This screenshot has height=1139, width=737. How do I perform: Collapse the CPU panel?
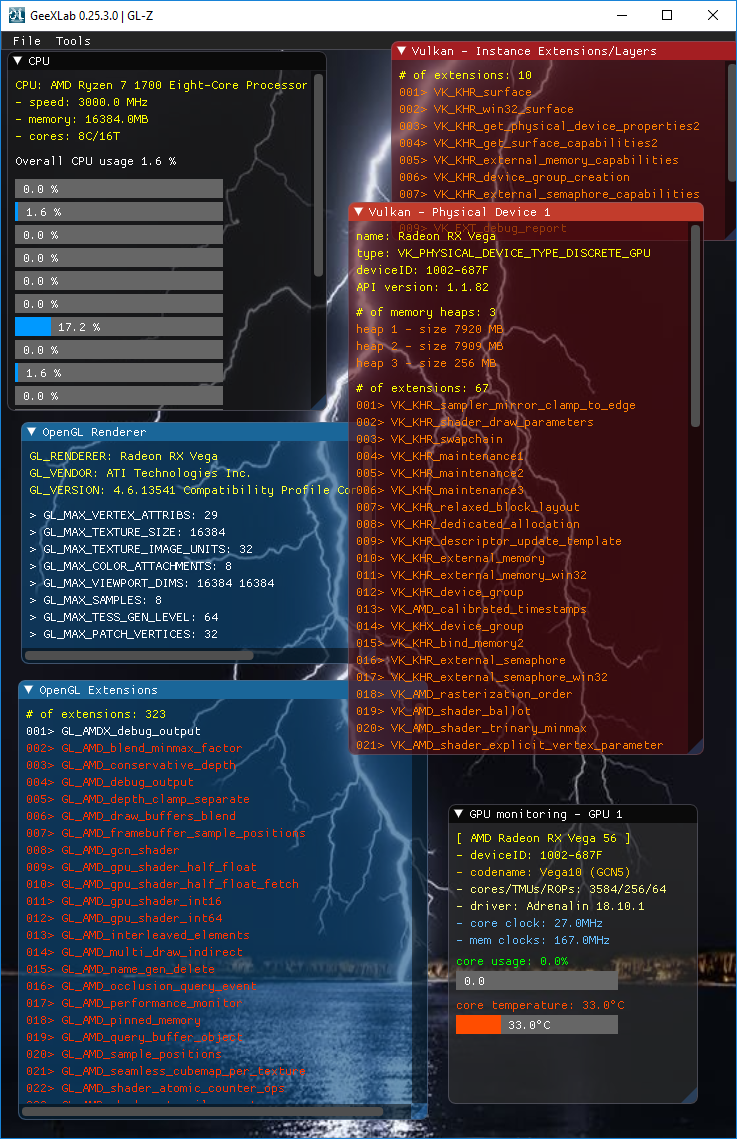(x=18, y=61)
